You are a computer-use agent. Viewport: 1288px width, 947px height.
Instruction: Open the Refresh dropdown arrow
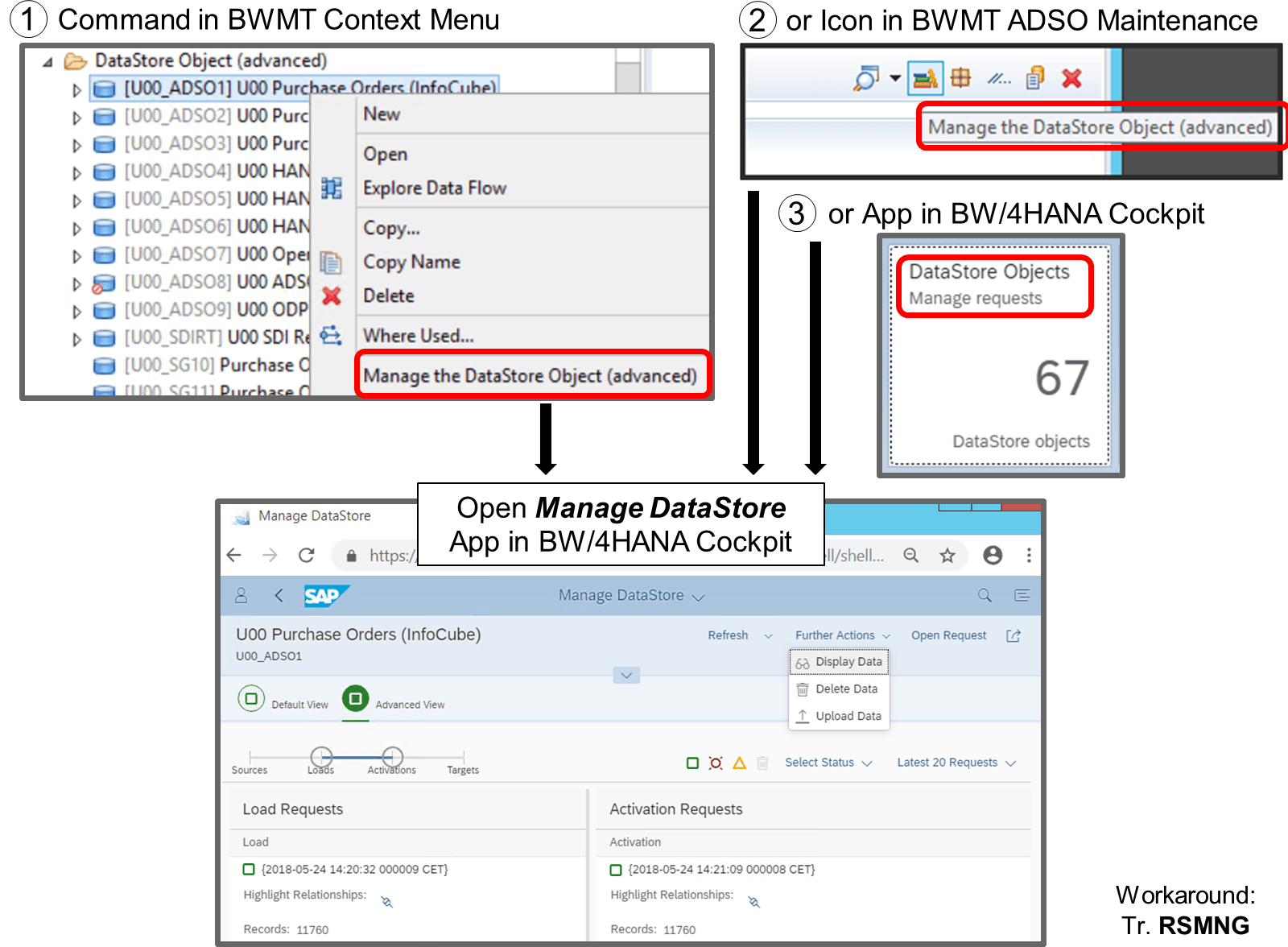(x=768, y=636)
